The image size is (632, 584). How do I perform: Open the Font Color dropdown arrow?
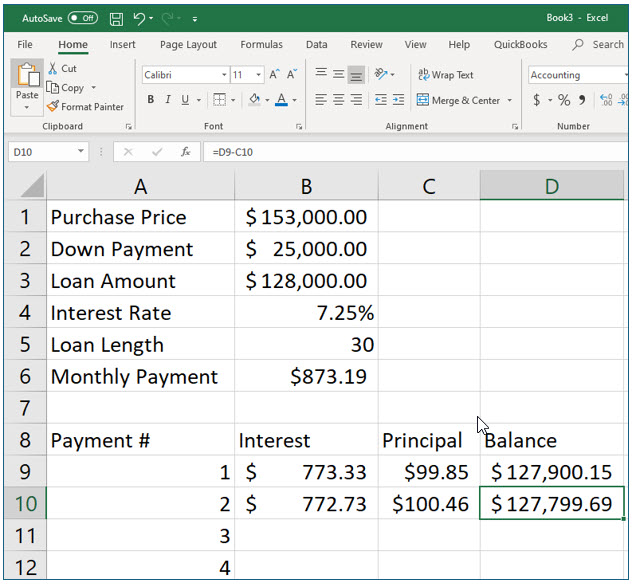tap(295, 100)
